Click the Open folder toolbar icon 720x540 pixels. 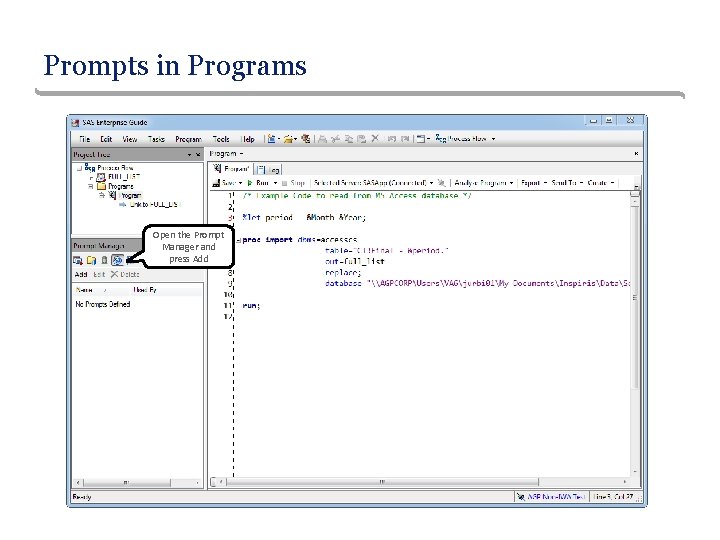pos(288,139)
